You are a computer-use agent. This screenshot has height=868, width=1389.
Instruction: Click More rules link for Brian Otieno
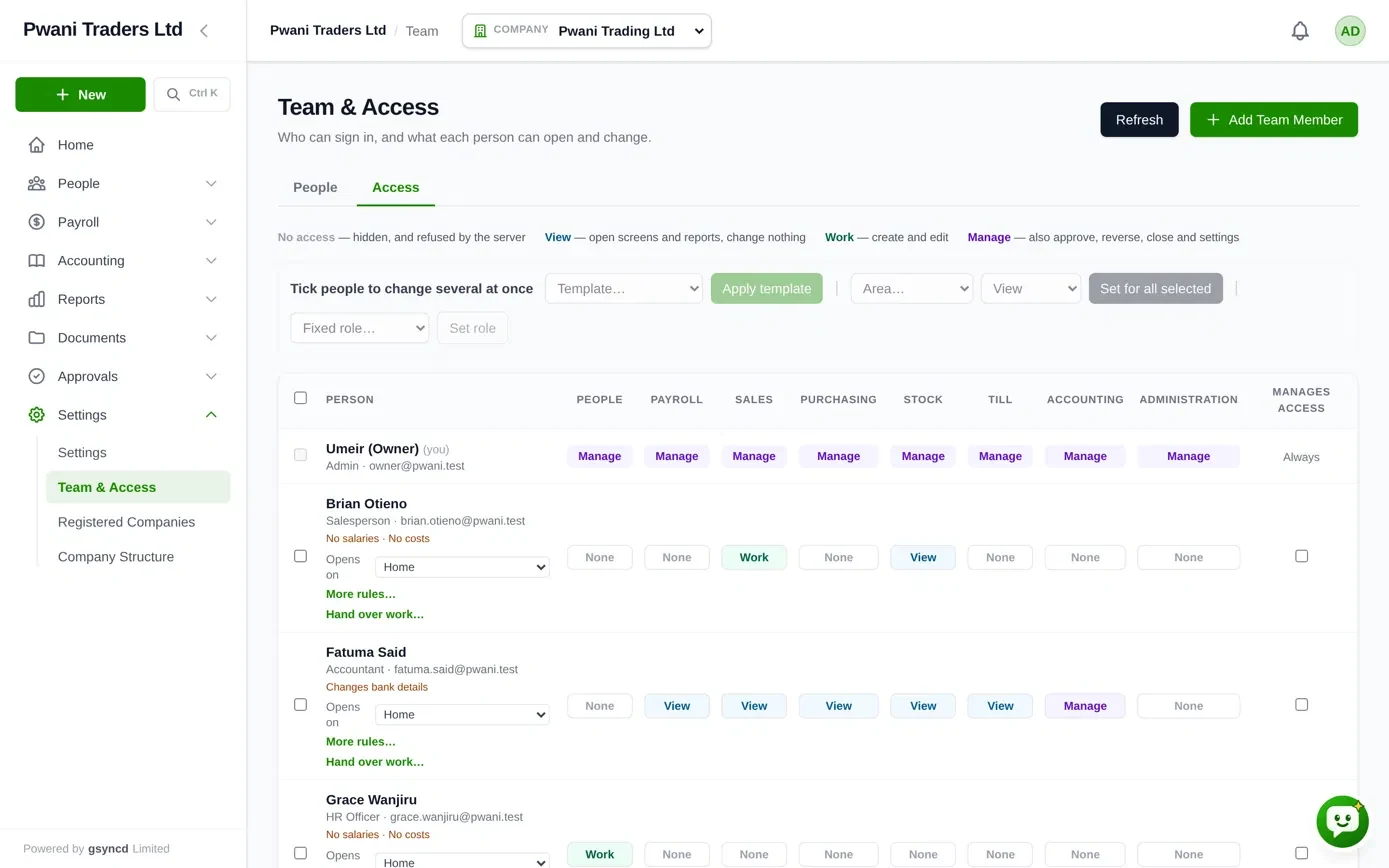[x=361, y=594]
